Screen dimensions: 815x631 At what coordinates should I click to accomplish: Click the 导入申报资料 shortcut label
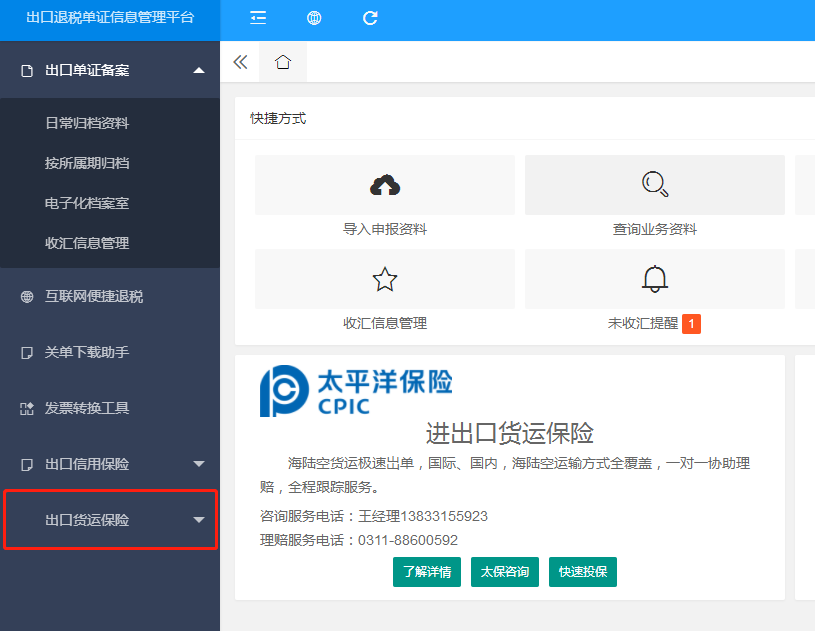tap(385, 229)
